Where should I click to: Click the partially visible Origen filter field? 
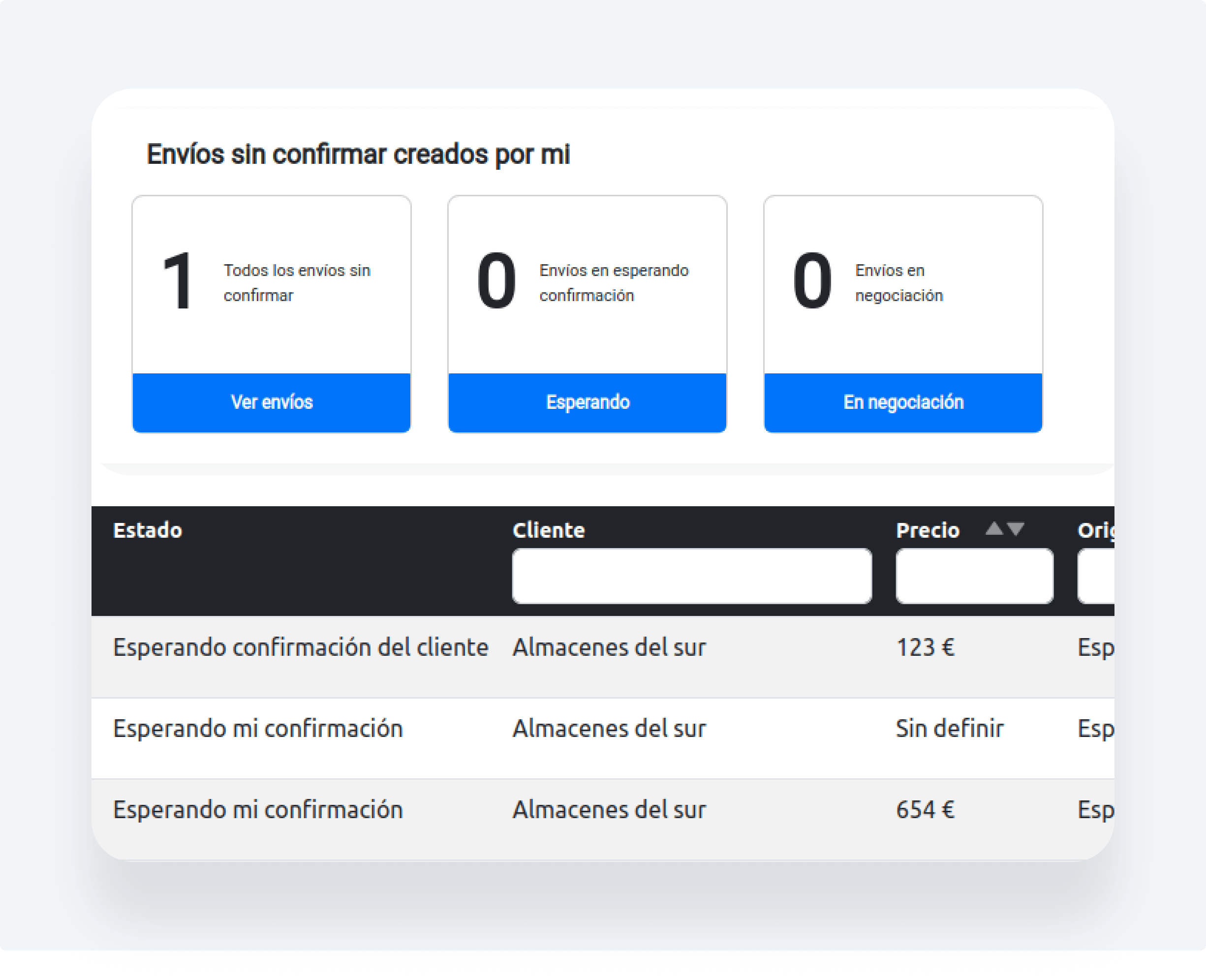(1096, 576)
